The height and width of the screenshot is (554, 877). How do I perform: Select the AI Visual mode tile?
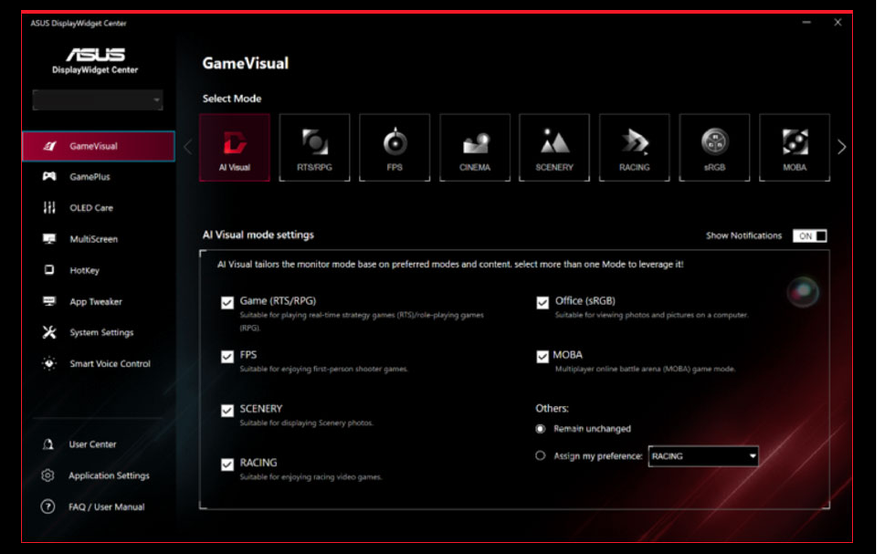[234, 148]
